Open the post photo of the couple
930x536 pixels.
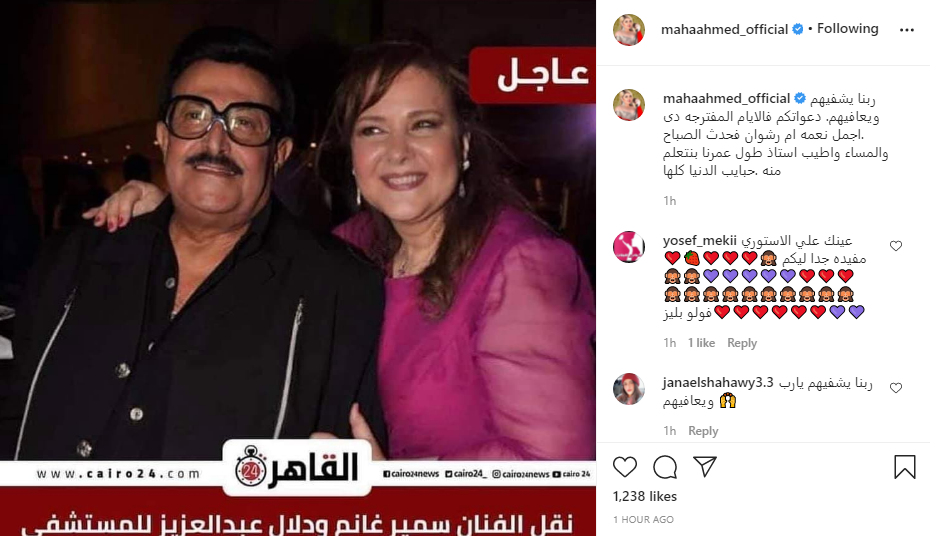tap(298, 268)
